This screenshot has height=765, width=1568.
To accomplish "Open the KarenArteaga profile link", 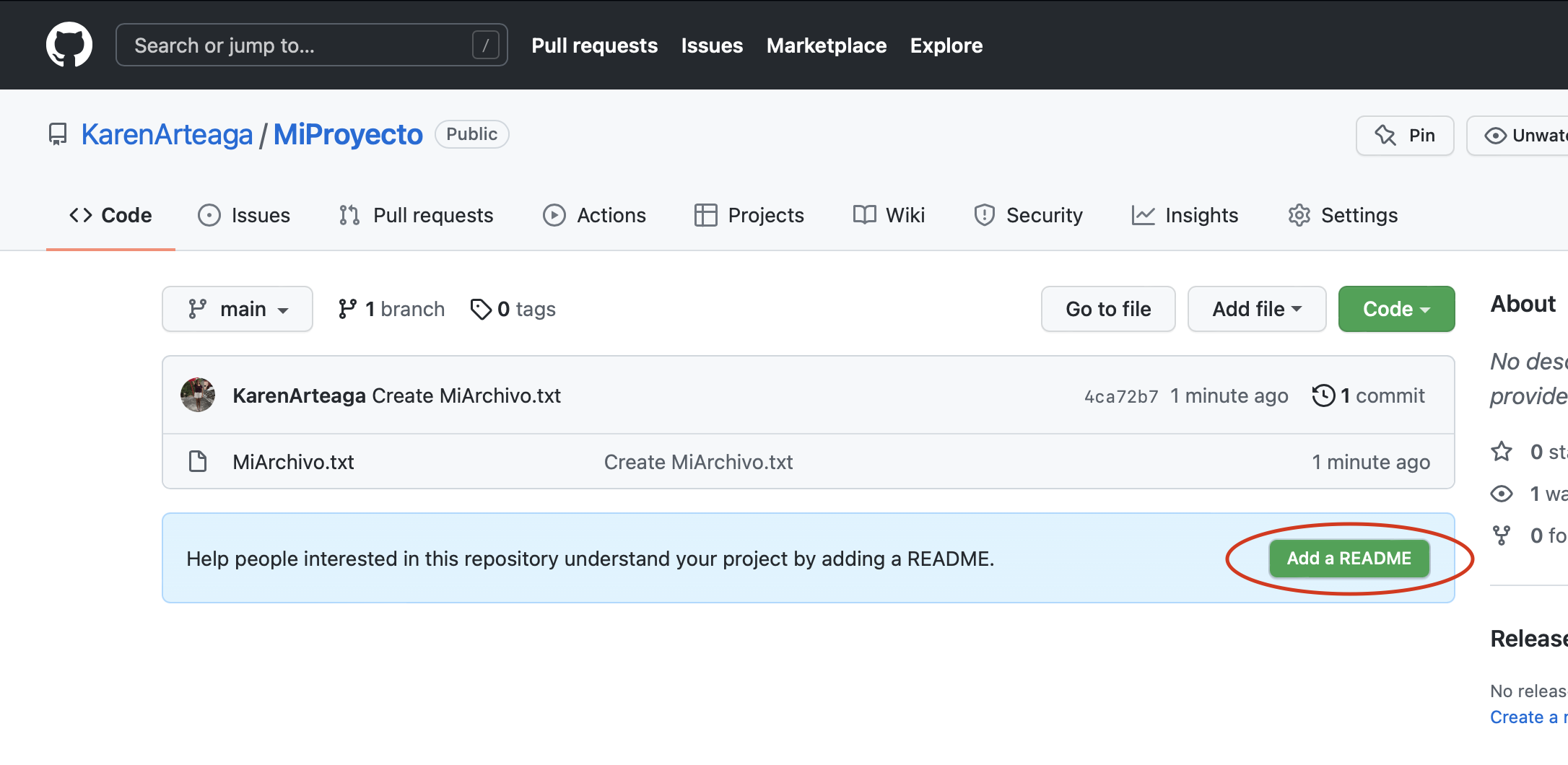I will (x=167, y=134).
